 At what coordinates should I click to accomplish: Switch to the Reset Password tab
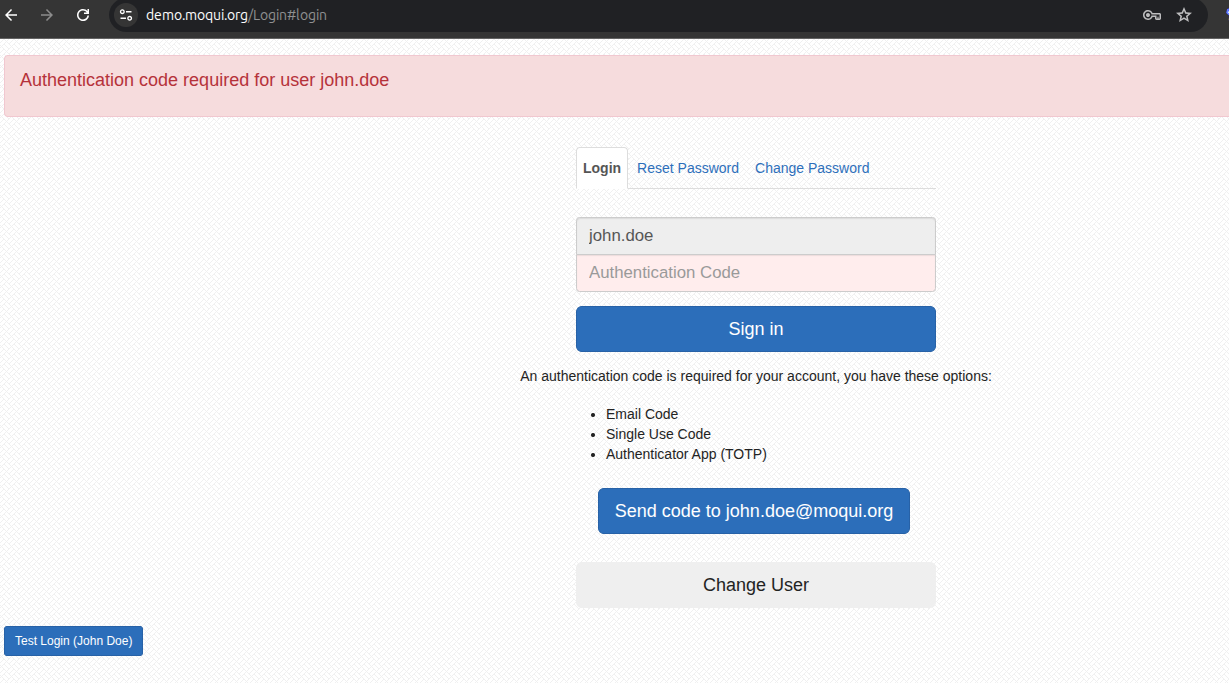[688, 168]
